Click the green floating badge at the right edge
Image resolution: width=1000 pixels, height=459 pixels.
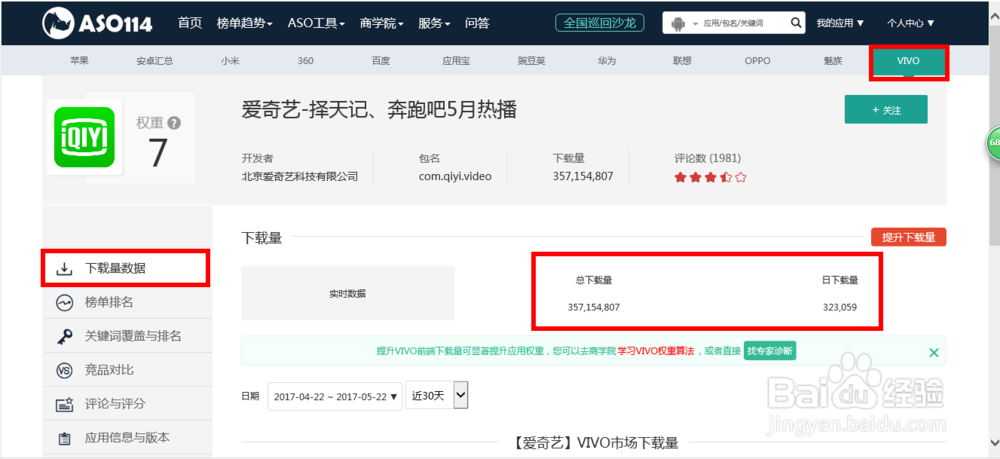point(994,143)
